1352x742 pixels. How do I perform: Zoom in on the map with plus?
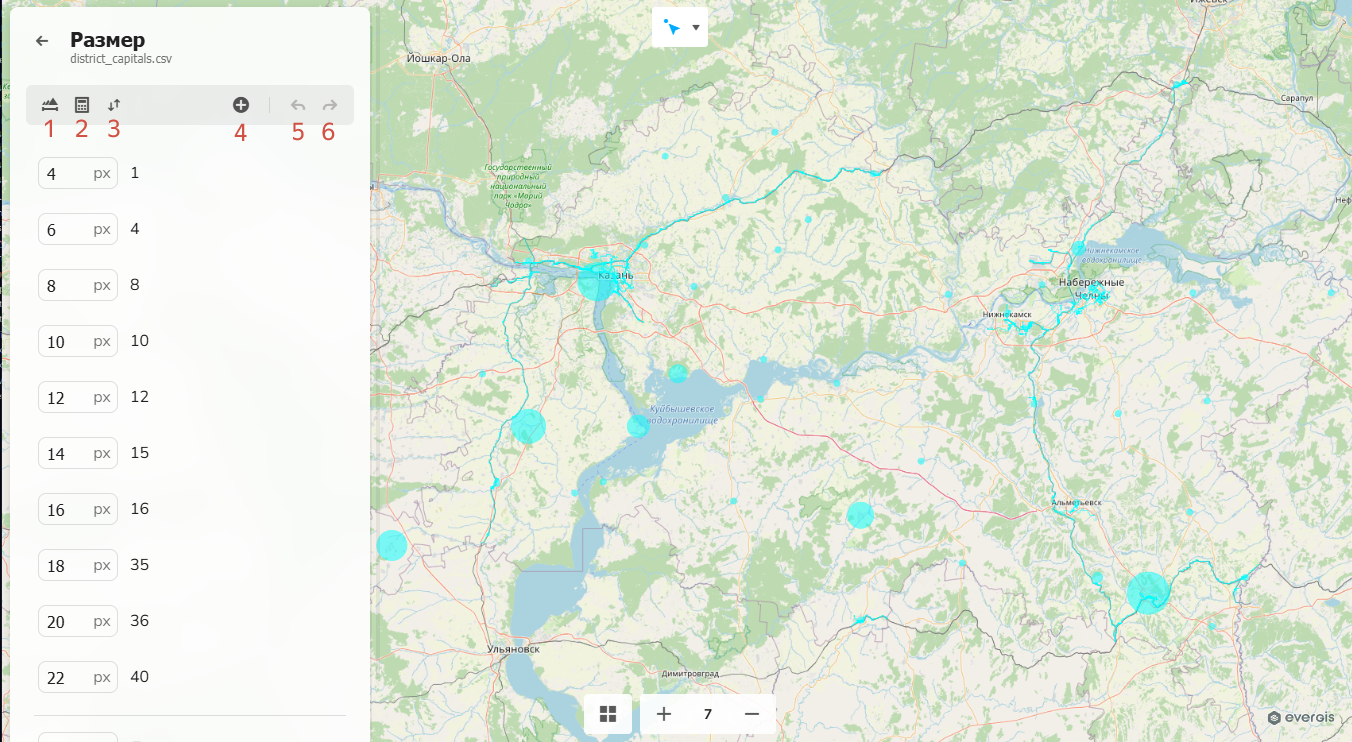(x=664, y=714)
